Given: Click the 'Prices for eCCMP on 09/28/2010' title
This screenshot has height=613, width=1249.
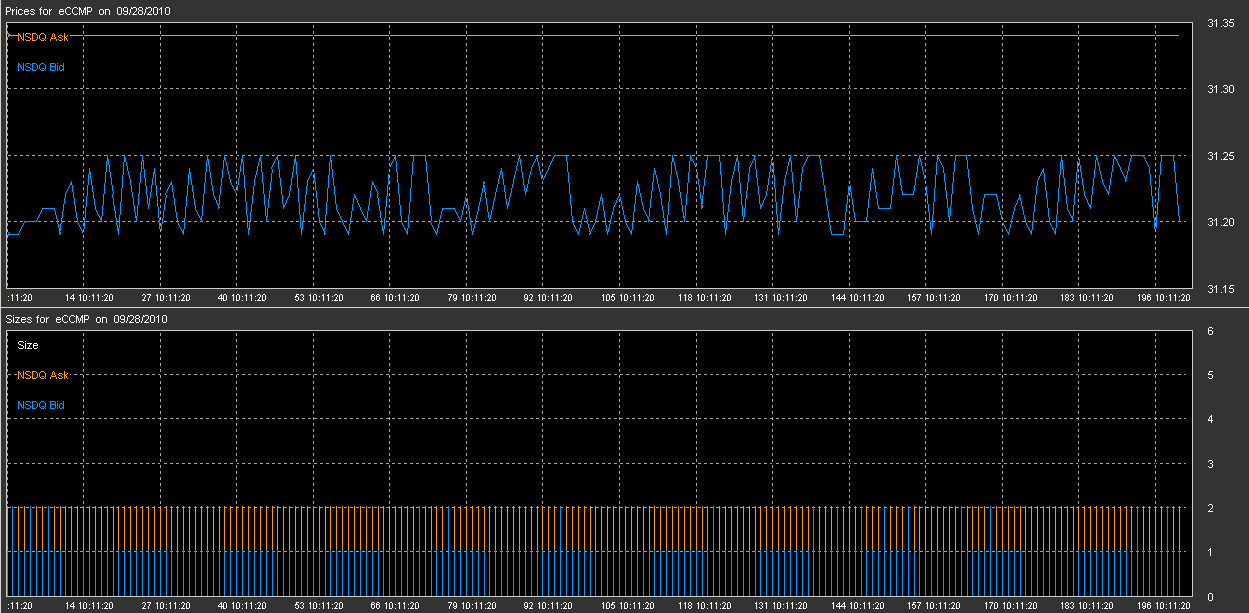Looking at the screenshot, I should 86,10.
